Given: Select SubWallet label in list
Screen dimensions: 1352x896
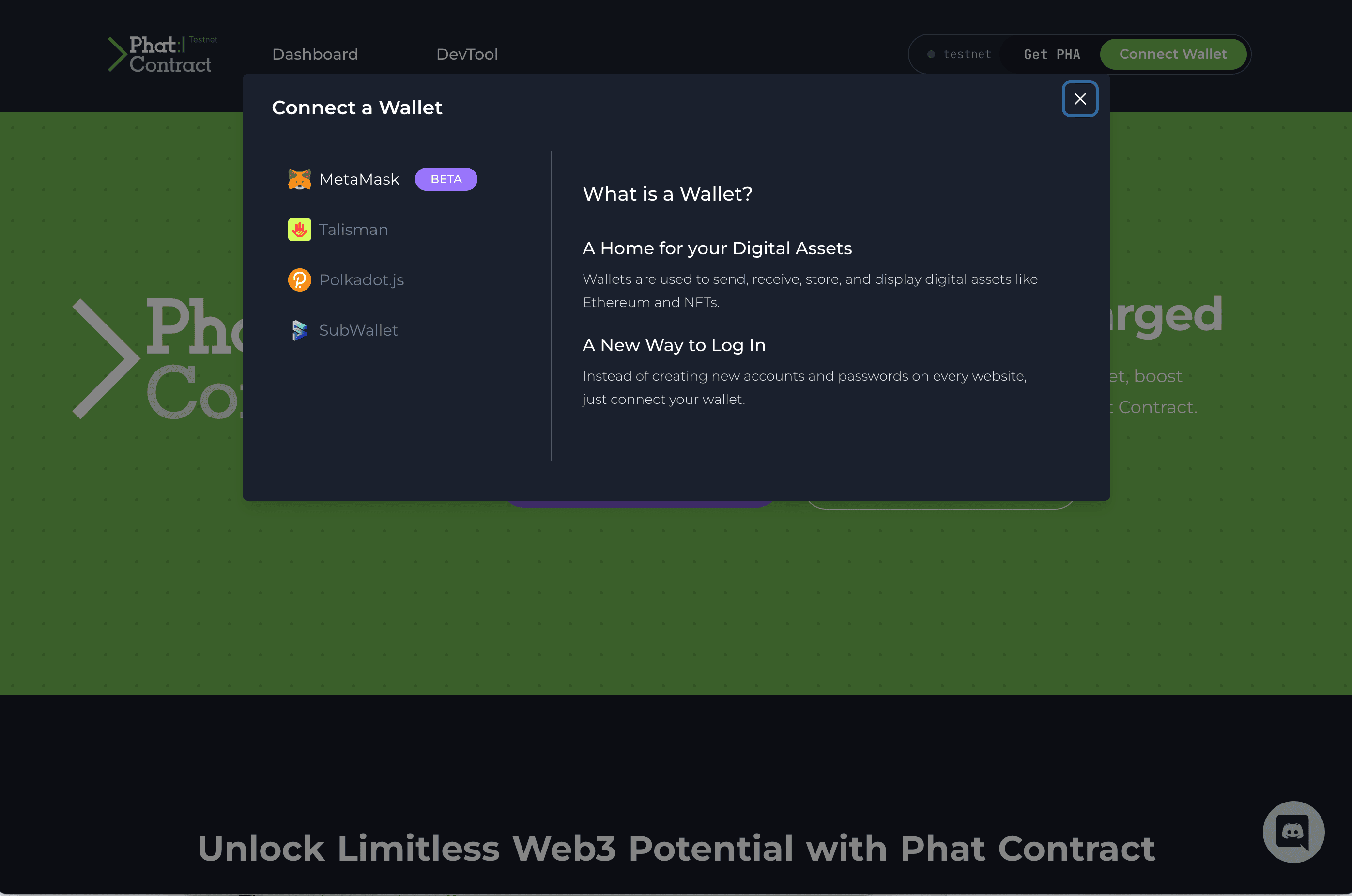Looking at the screenshot, I should [x=358, y=330].
